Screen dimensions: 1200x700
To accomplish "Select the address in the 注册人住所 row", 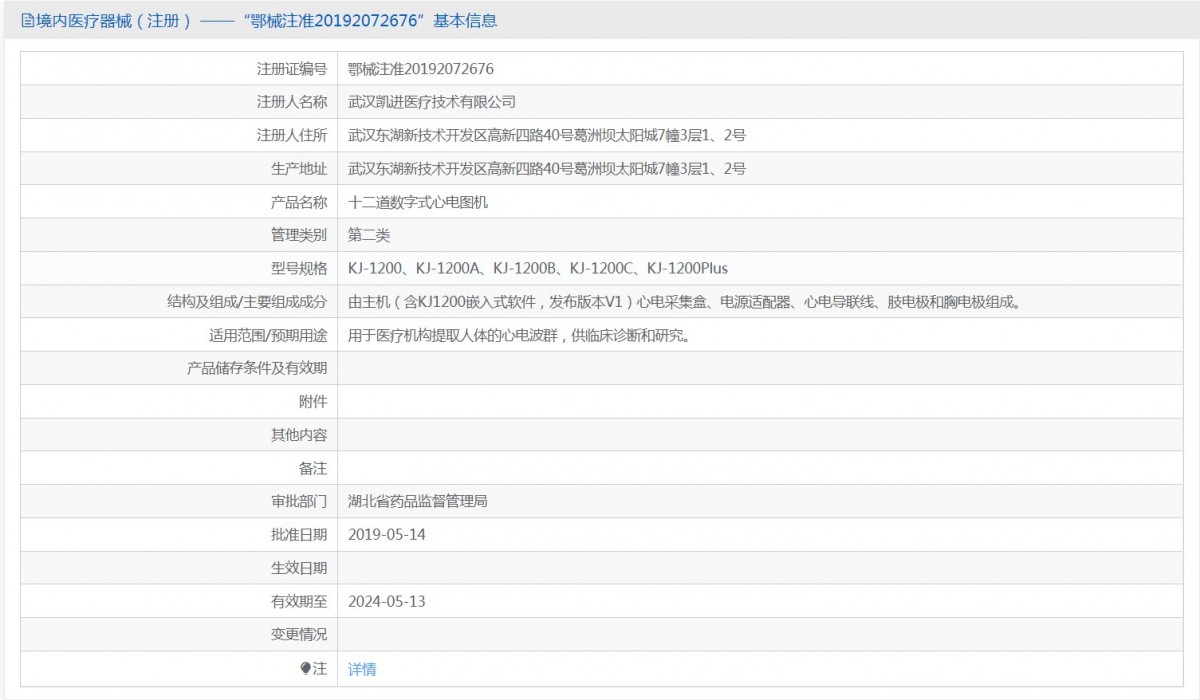I will [546, 135].
